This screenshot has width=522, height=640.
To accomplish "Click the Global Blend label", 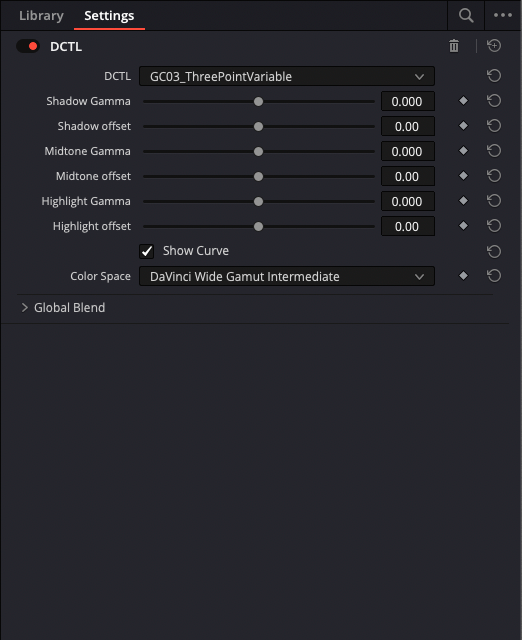I will pyautogui.click(x=69, y=307).
